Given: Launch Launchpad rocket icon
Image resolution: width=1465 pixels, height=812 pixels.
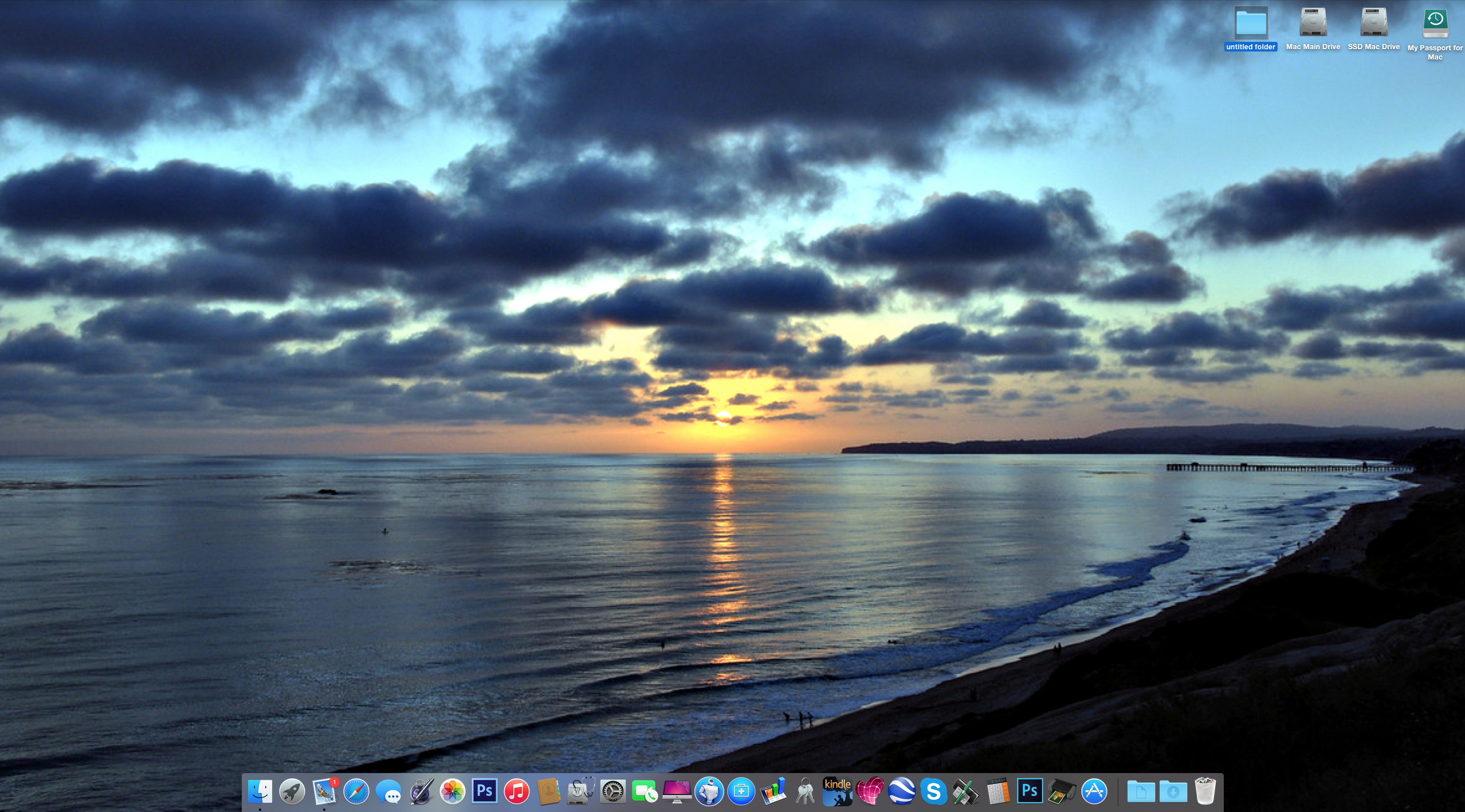Looking at the screenshot, I should pyautogui.click(x=292, y=791).
